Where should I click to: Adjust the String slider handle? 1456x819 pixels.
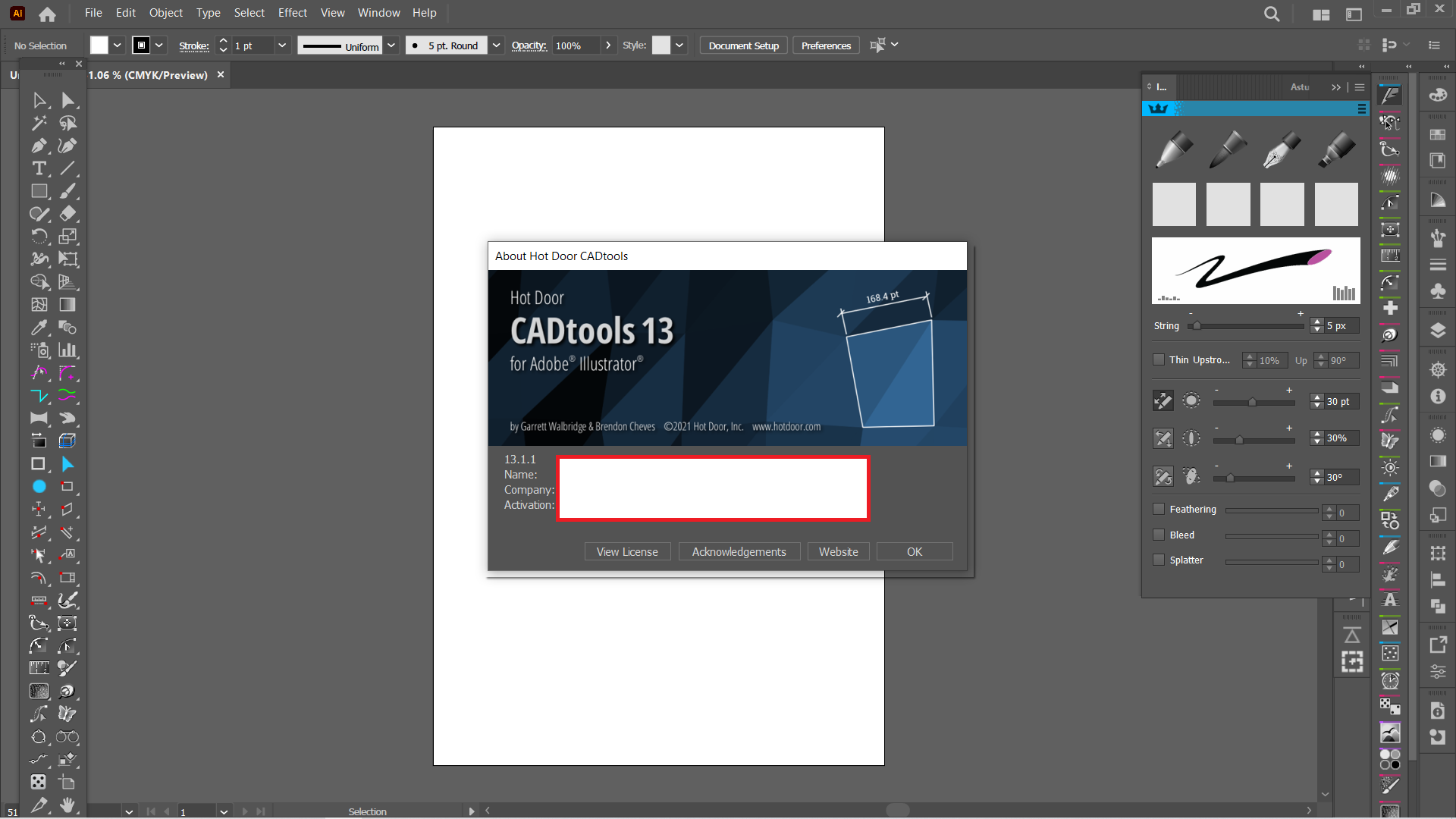click(1197, 326)
